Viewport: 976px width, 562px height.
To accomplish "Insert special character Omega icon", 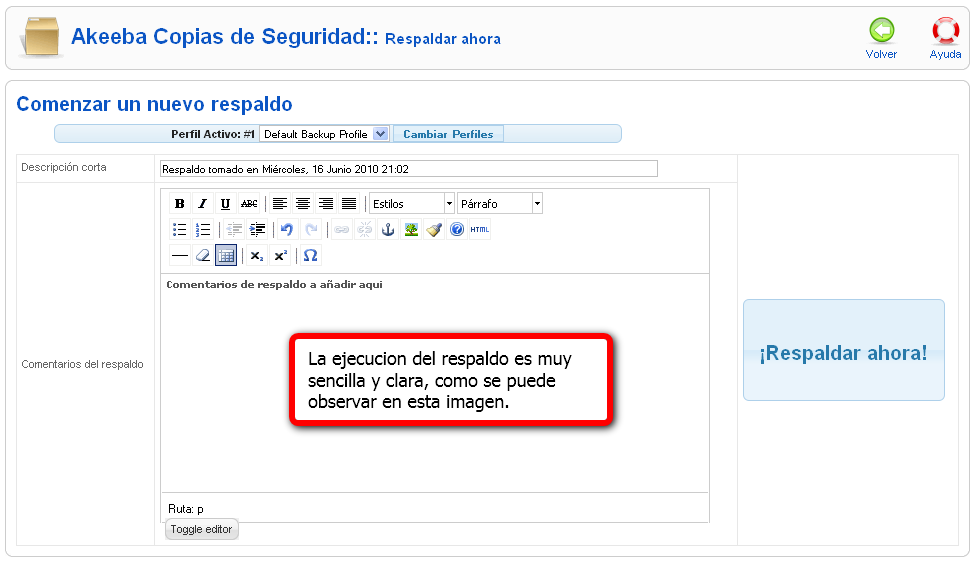I will point(310,255).
